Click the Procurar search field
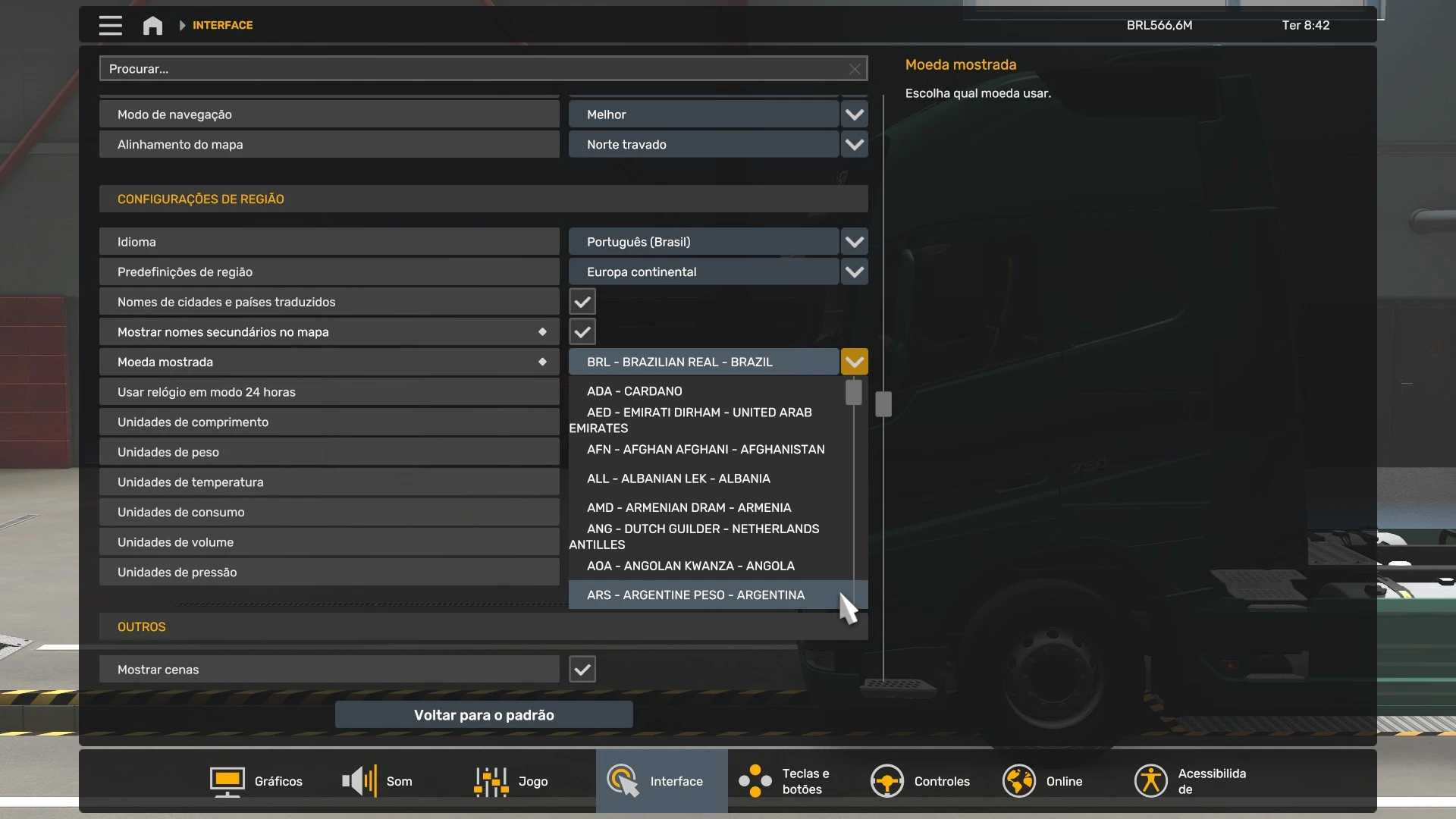 tap(470, 69)
